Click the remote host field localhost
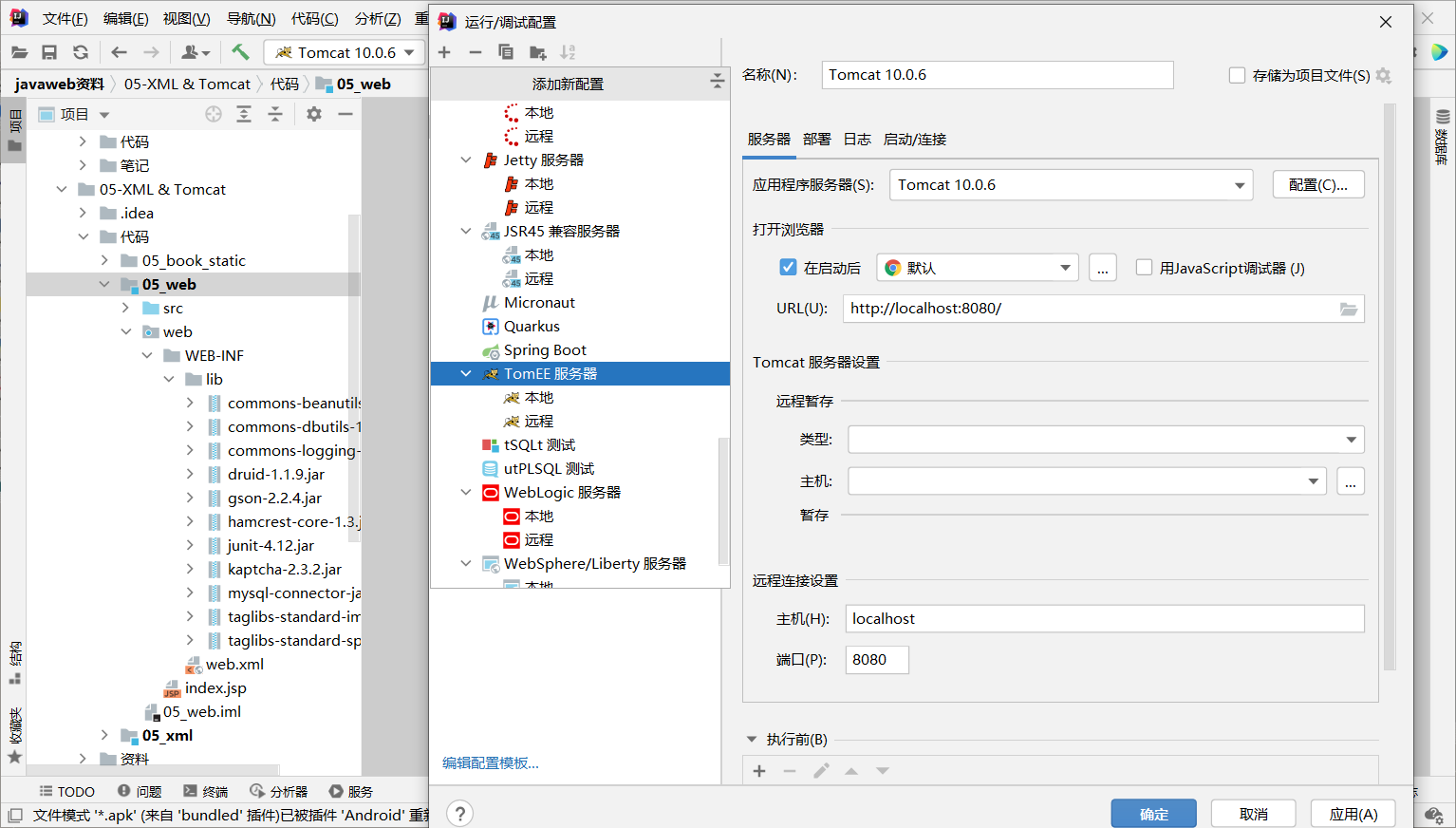This screenshot has height=828, width=1456. pyautogui.click(x=1105, y=619)
